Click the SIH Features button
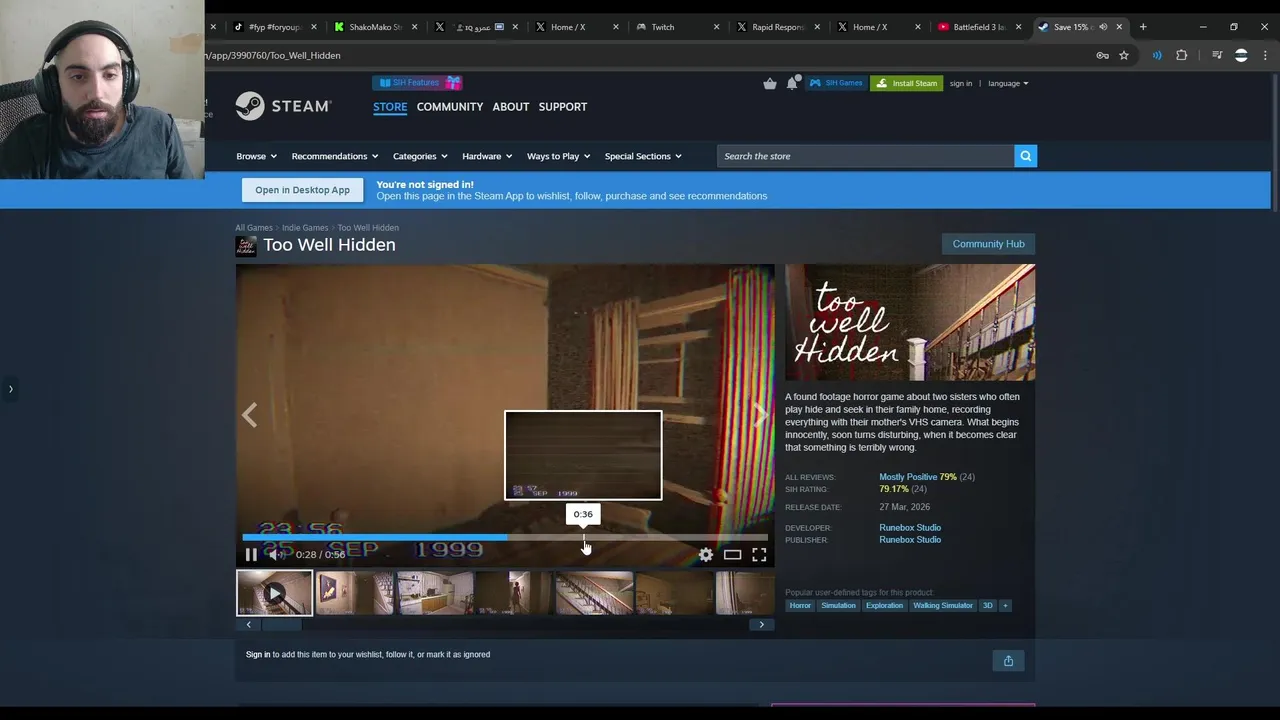 point(417,83)
